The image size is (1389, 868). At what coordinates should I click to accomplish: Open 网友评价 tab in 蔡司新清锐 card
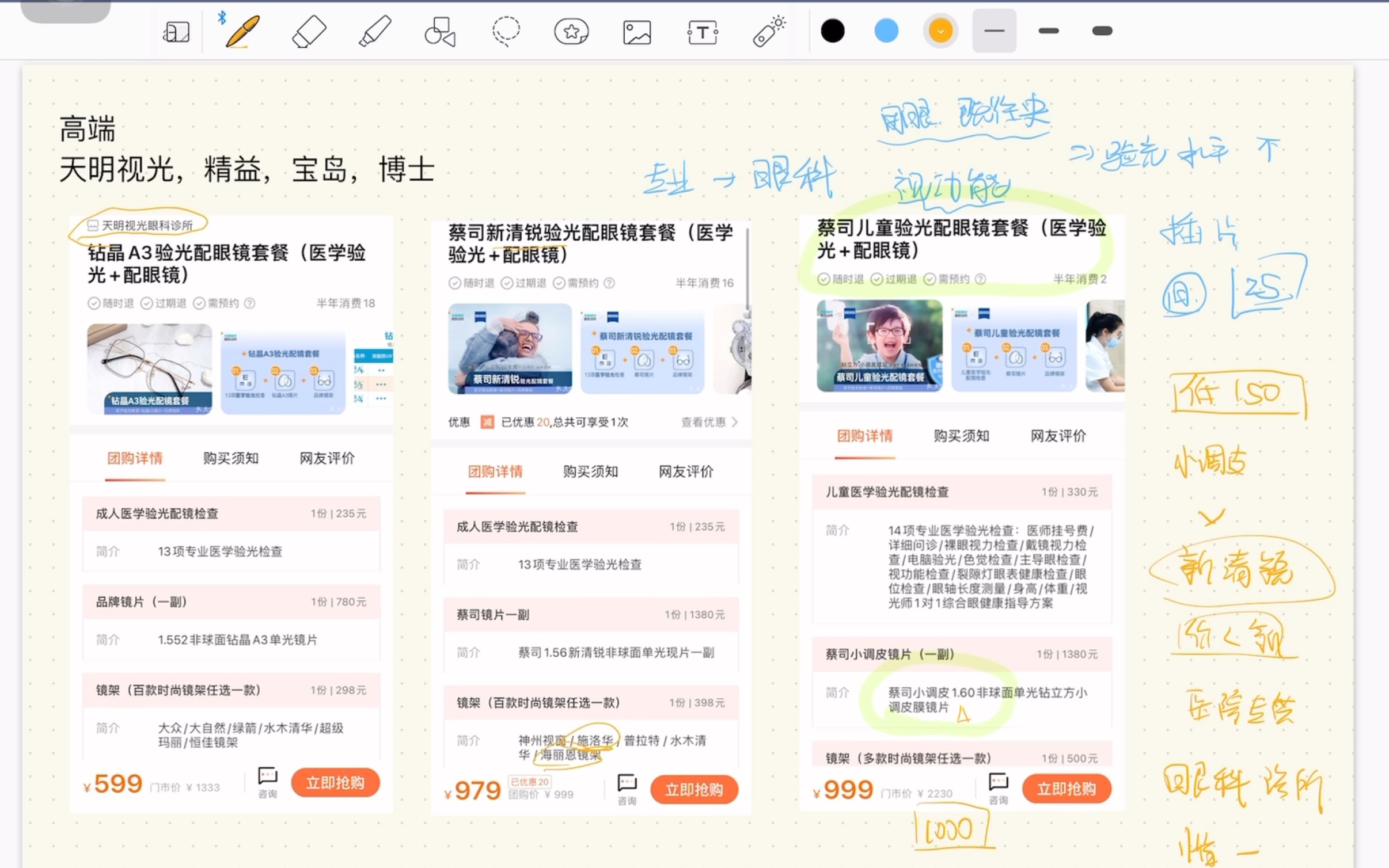(x=686, y=472)
